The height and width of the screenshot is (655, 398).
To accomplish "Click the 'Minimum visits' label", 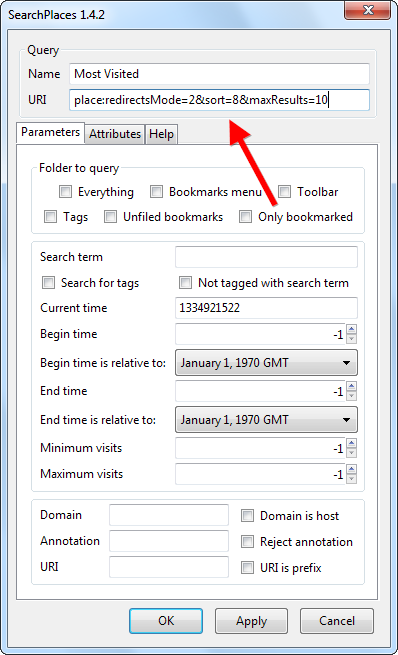I will pos(81,448).
